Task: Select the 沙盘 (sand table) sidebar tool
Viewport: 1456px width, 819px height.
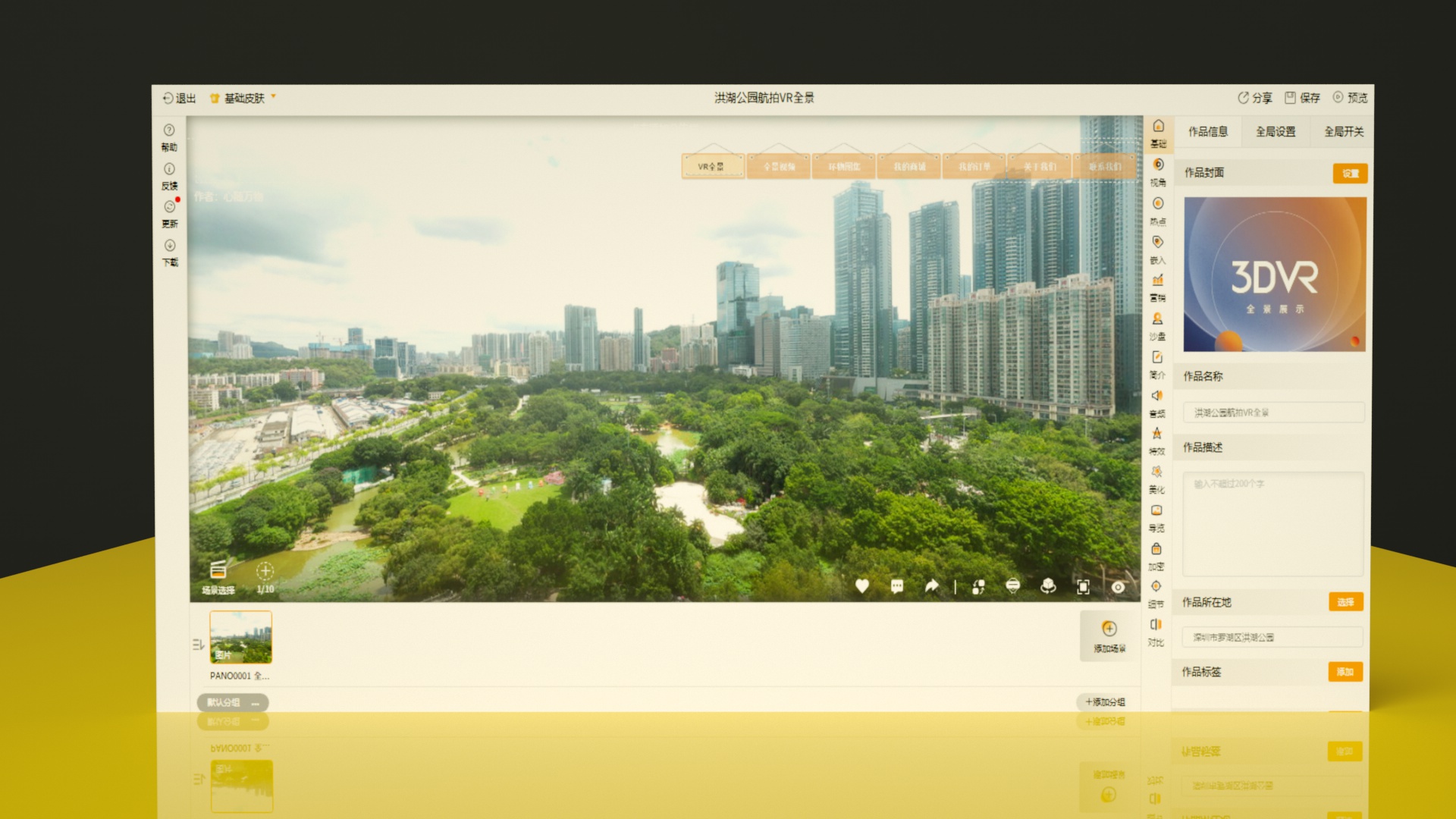Action: click(x=1157, y=326)
